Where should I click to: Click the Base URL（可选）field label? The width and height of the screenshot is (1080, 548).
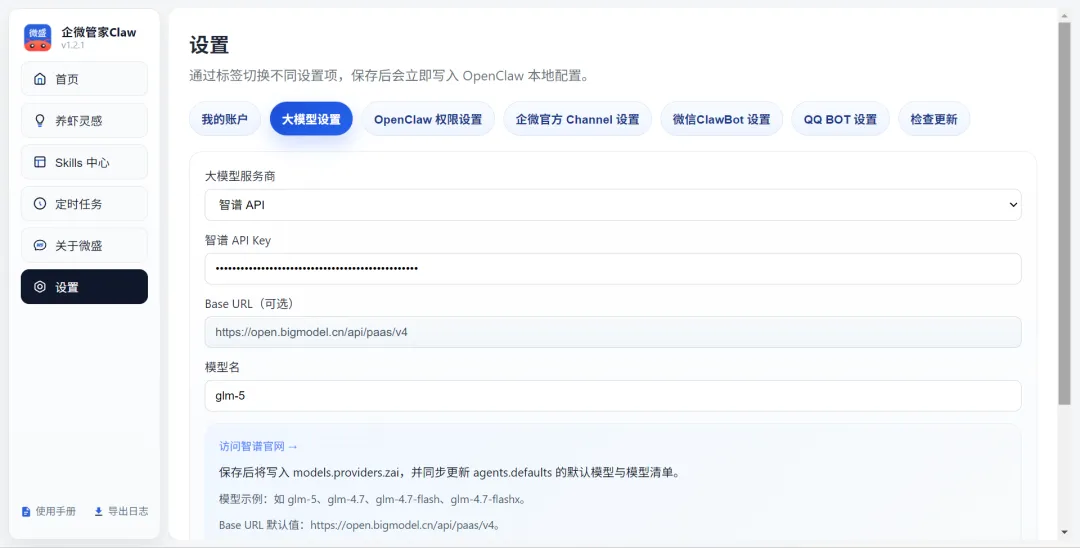252,304
